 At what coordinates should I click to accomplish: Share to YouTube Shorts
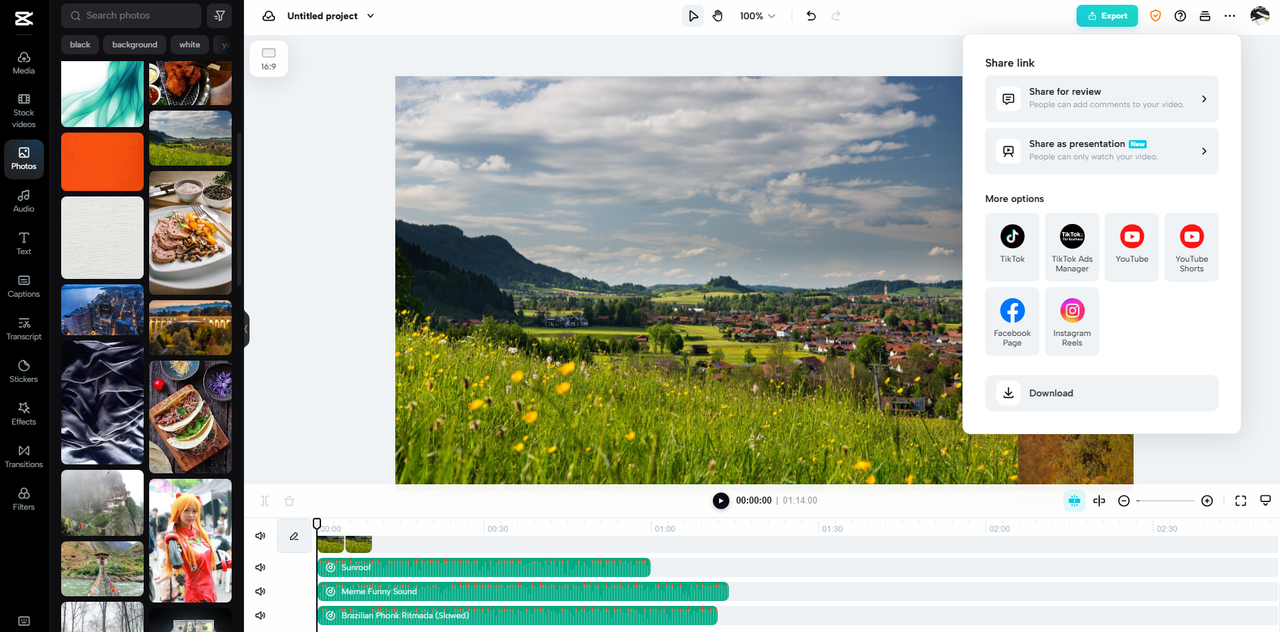coord(1192,247)
